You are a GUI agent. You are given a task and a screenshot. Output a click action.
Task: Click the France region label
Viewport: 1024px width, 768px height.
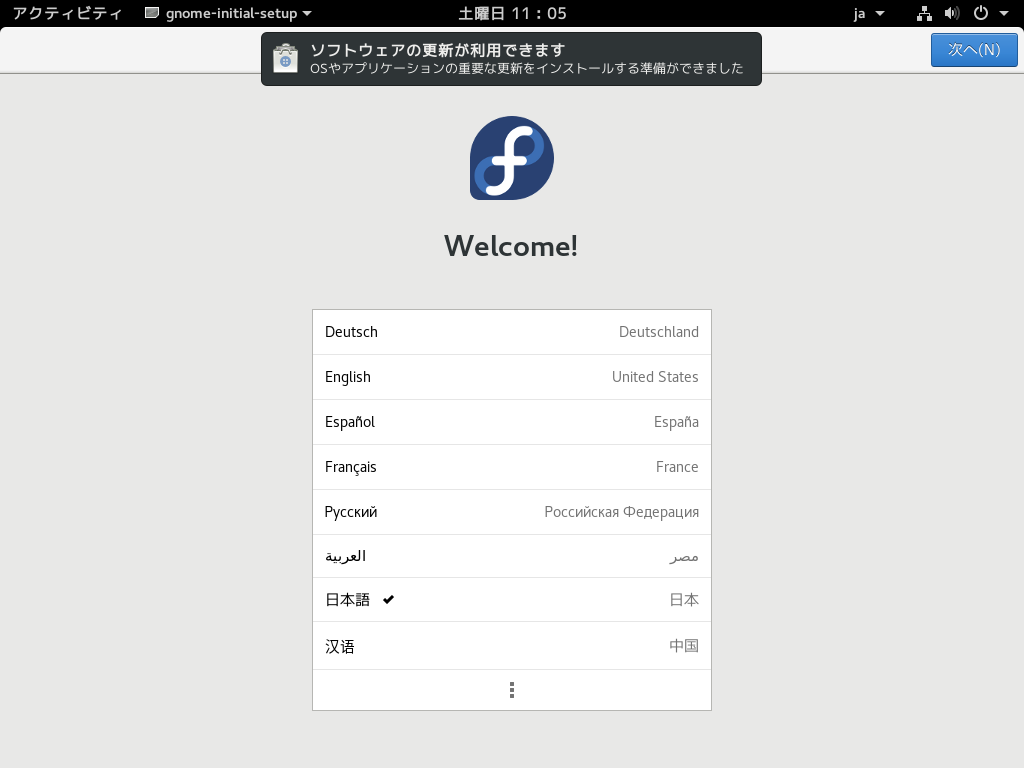coord(677,467)
